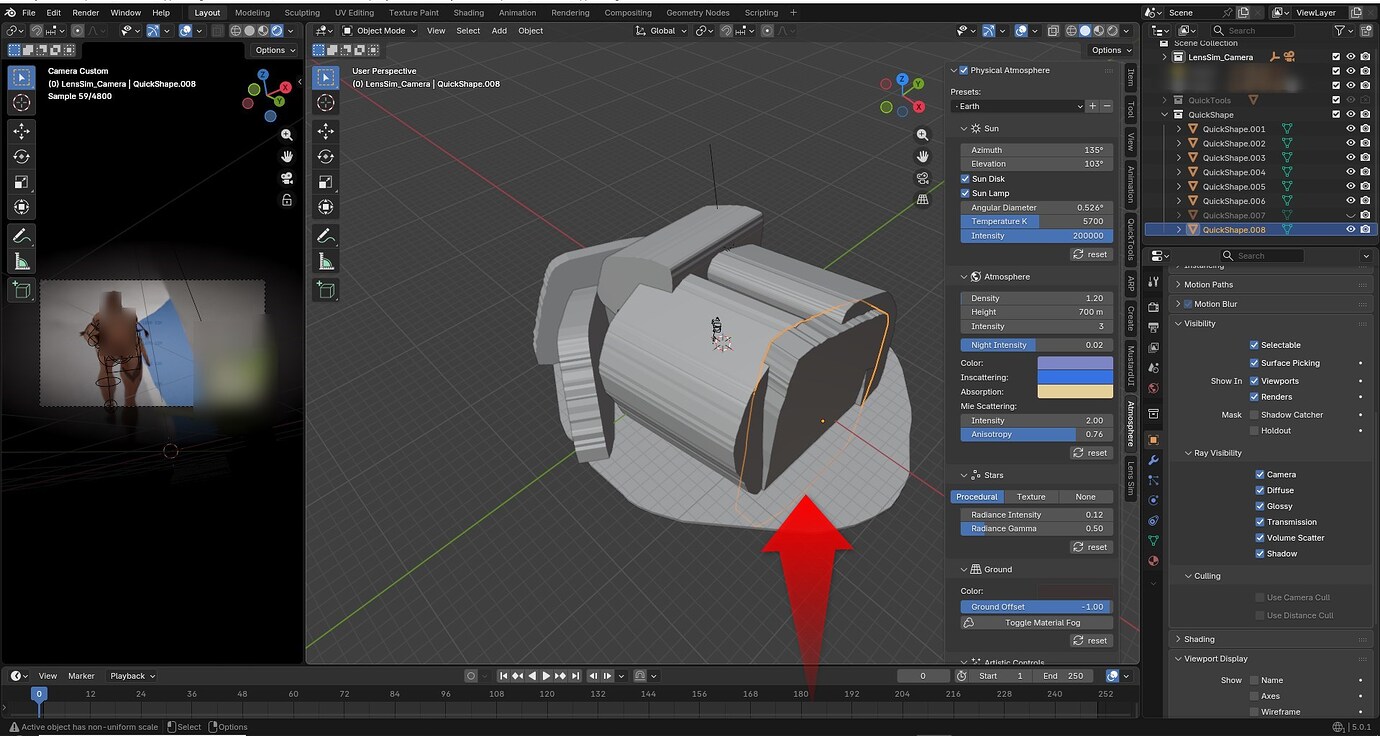
Task: Select the Texture option for Stars
Action: [x=1031, y=497]
